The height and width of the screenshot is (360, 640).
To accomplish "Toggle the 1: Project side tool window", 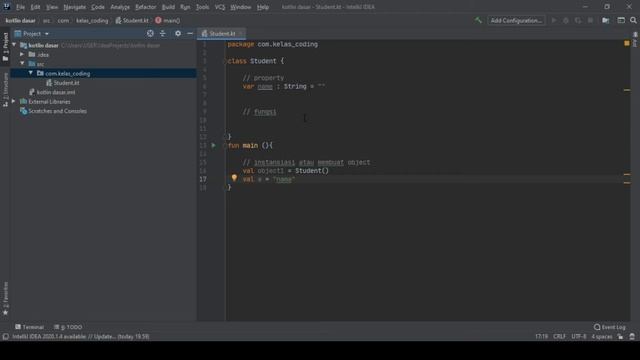I will click(x=5, y=47).
